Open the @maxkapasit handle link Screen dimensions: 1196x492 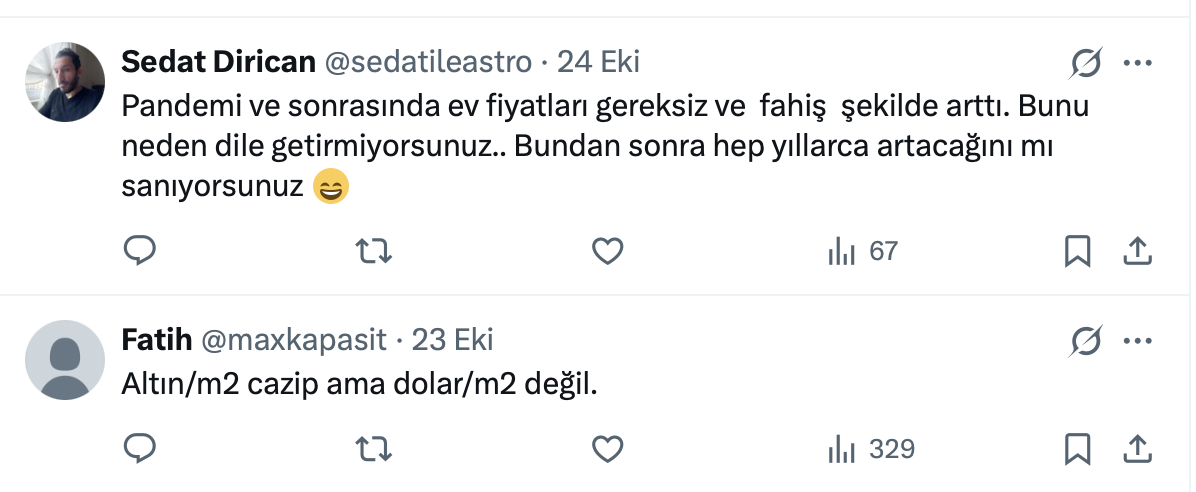click(294, 340)
